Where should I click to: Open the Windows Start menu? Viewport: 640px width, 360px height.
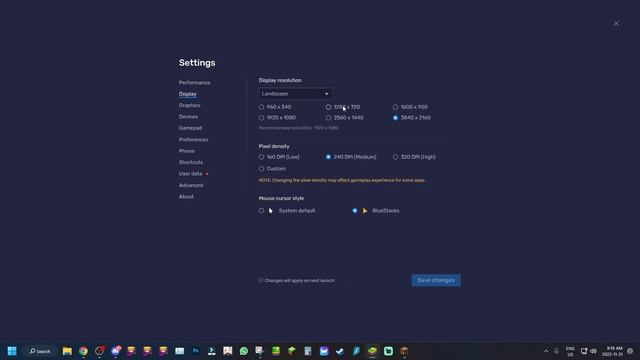coord(12,351)
